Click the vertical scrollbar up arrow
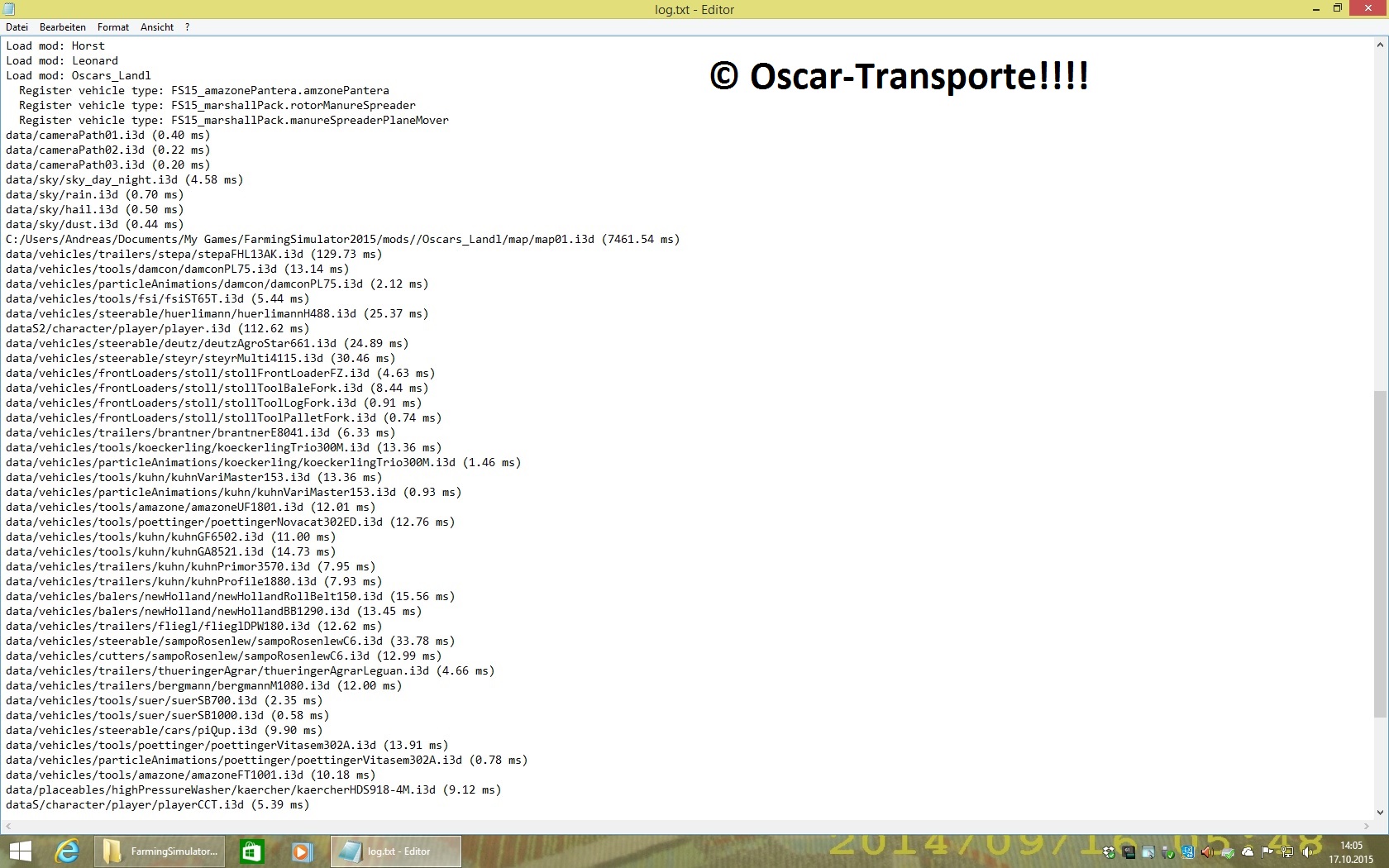 pyautogui.click(x=1380, y=45)
